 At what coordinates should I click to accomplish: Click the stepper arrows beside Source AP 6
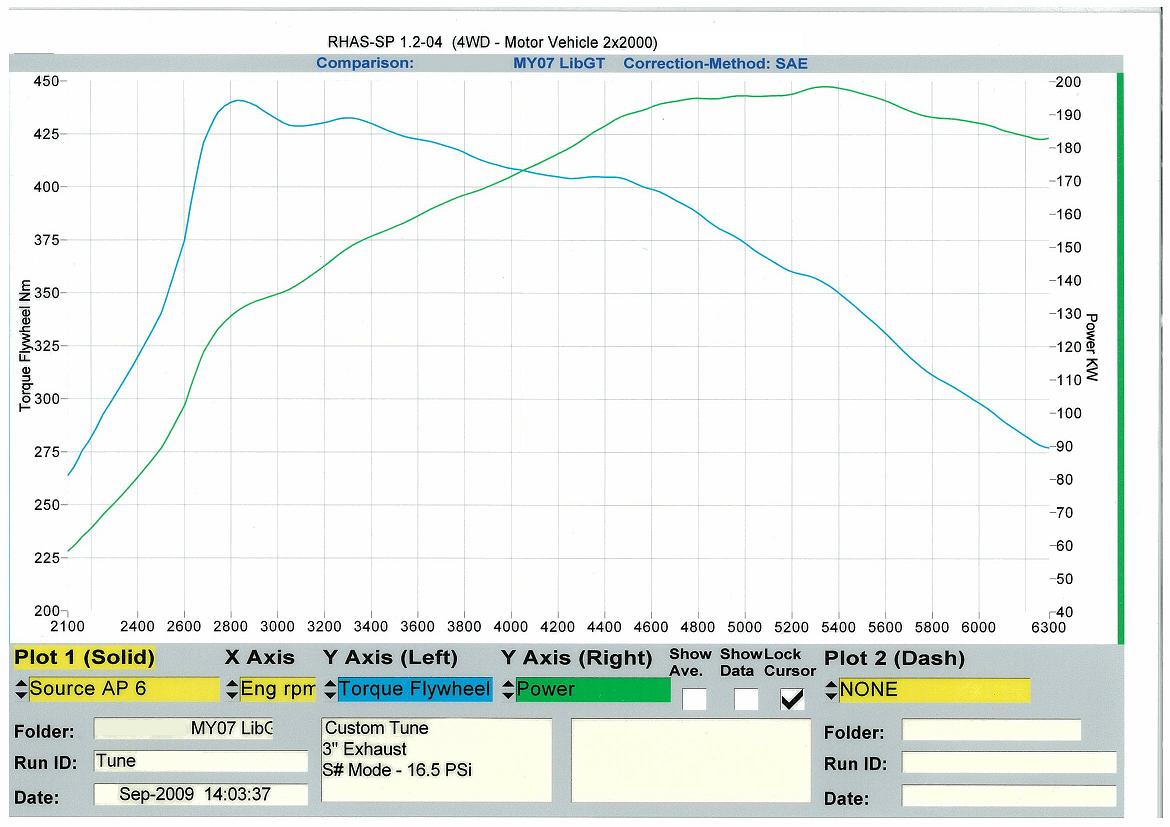(21, 690)
